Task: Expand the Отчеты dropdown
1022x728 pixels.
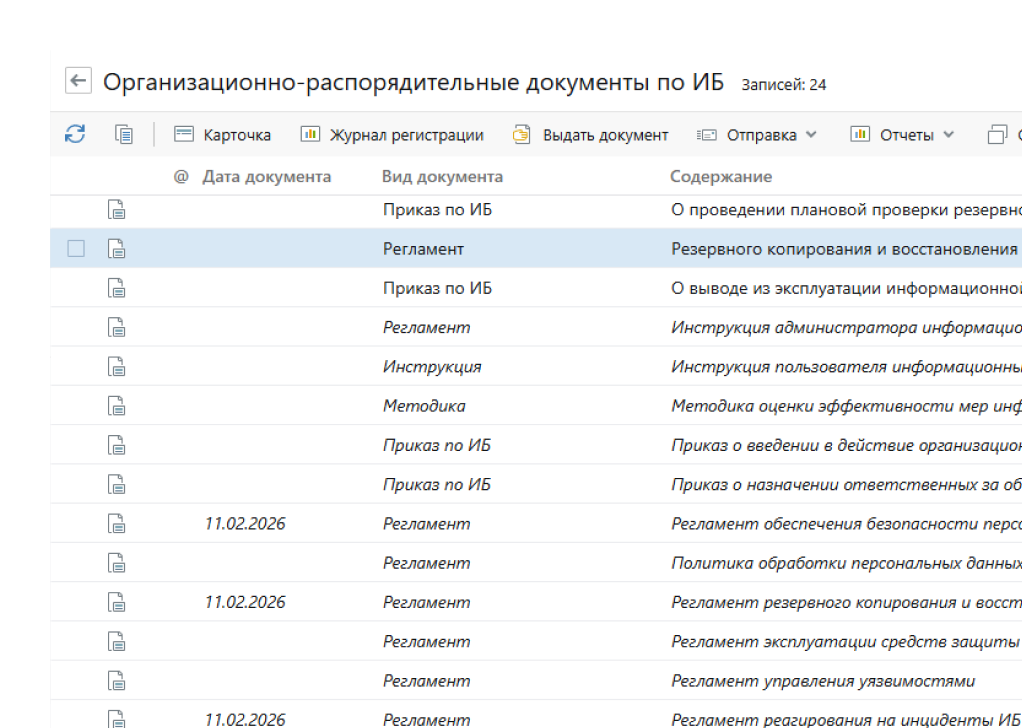Action: pos(902,135)
